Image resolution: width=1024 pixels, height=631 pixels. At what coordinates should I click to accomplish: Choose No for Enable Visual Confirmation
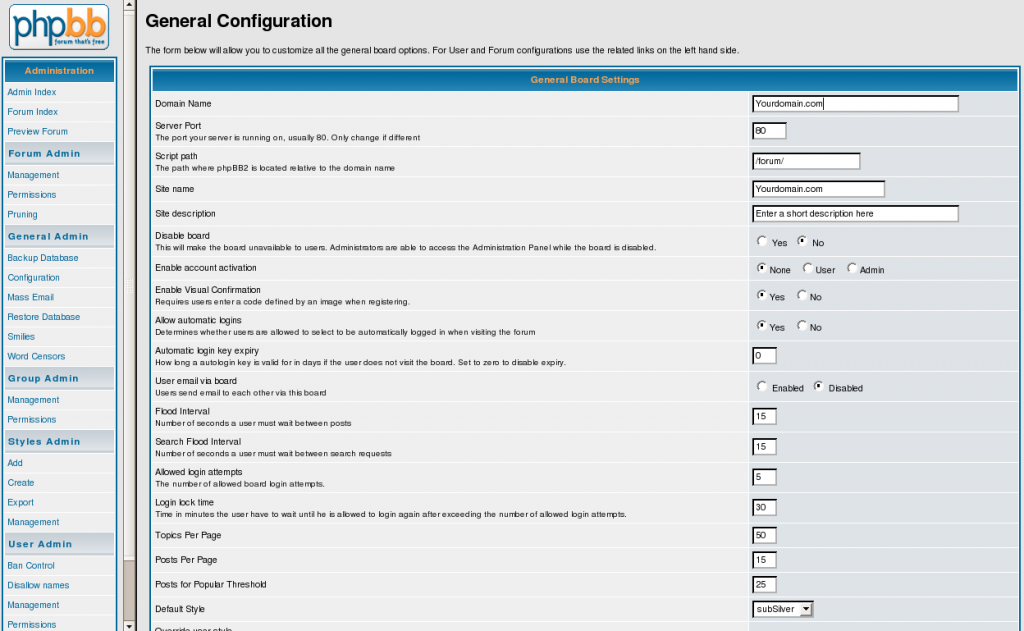tap(803, 296)
